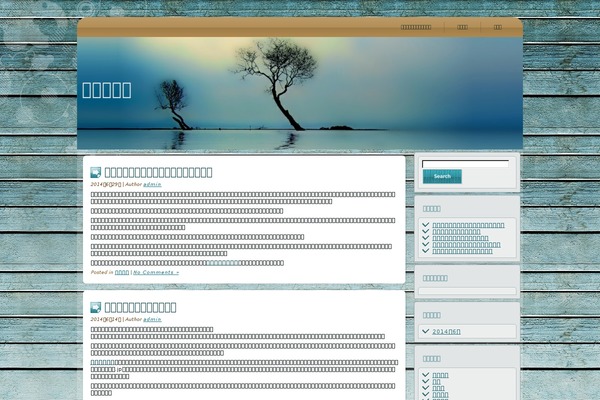Click the post icon beside the June 29 post title
Image resolution: width=600 pixels, height=400 pixels.
(x=96, y=173)
